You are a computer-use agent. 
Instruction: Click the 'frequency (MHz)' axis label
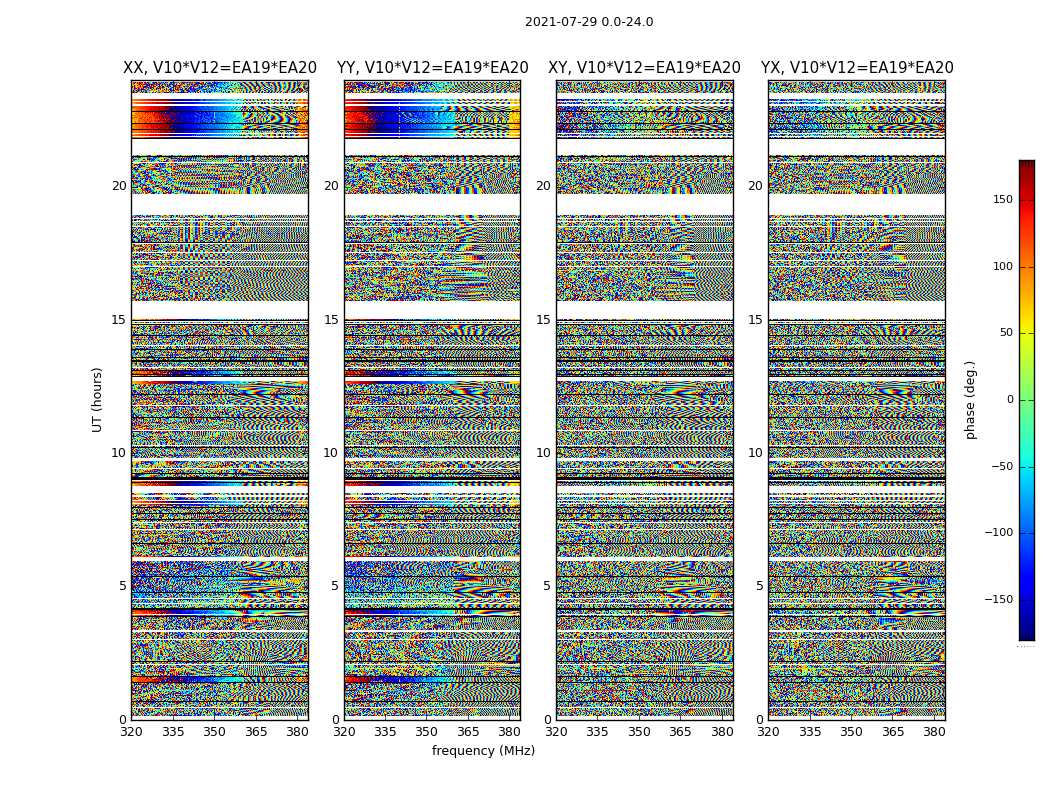[x=483, y=750]
